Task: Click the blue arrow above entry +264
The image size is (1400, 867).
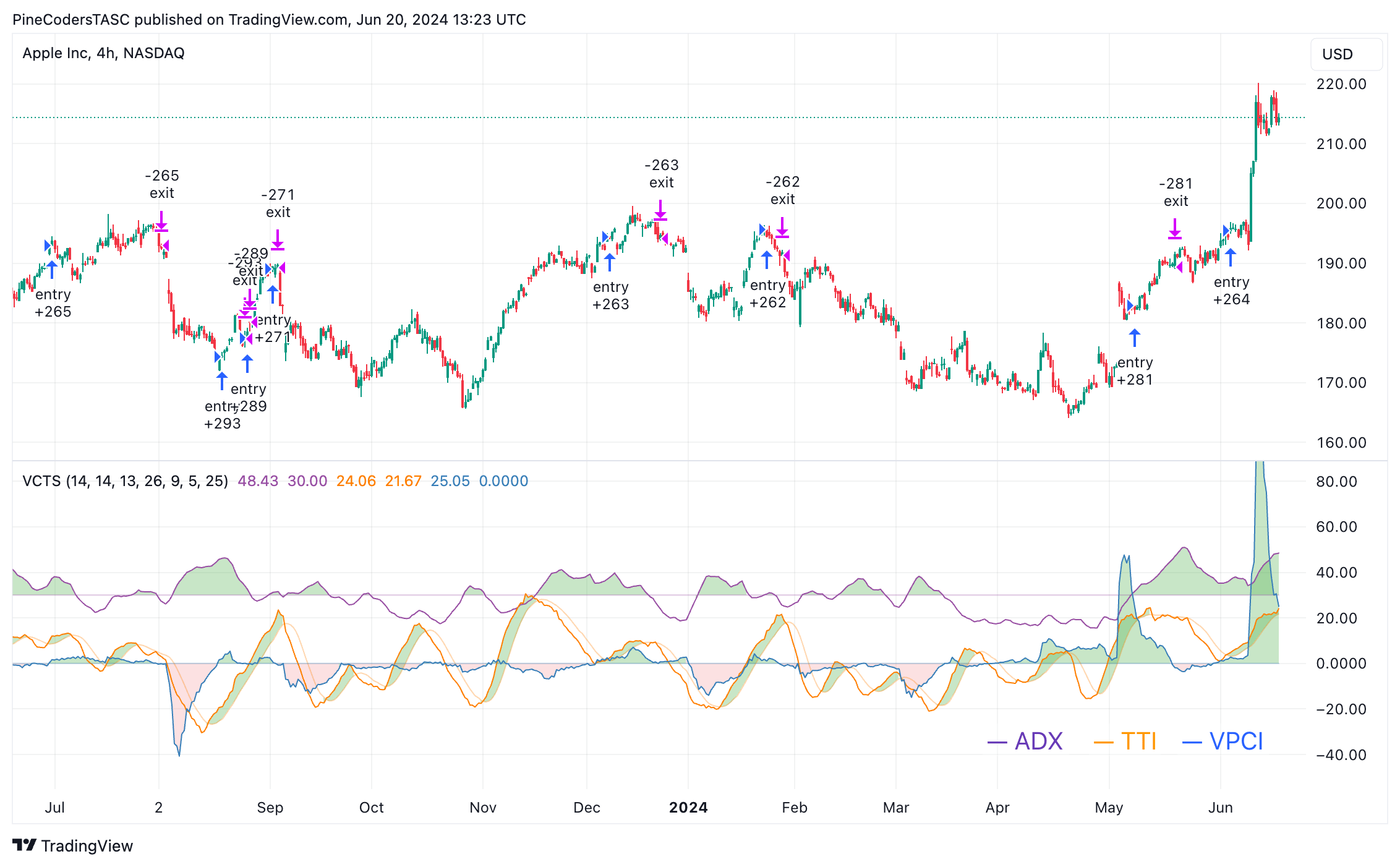Action: 1231,257
